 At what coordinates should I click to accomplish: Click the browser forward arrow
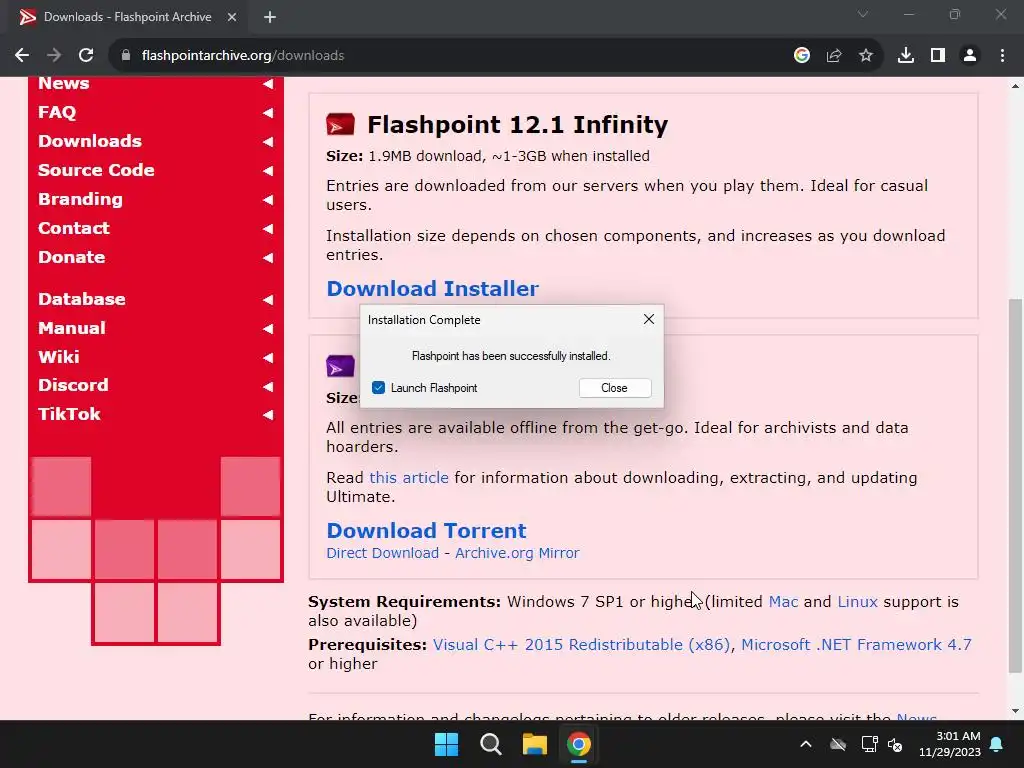pos(54,56)
